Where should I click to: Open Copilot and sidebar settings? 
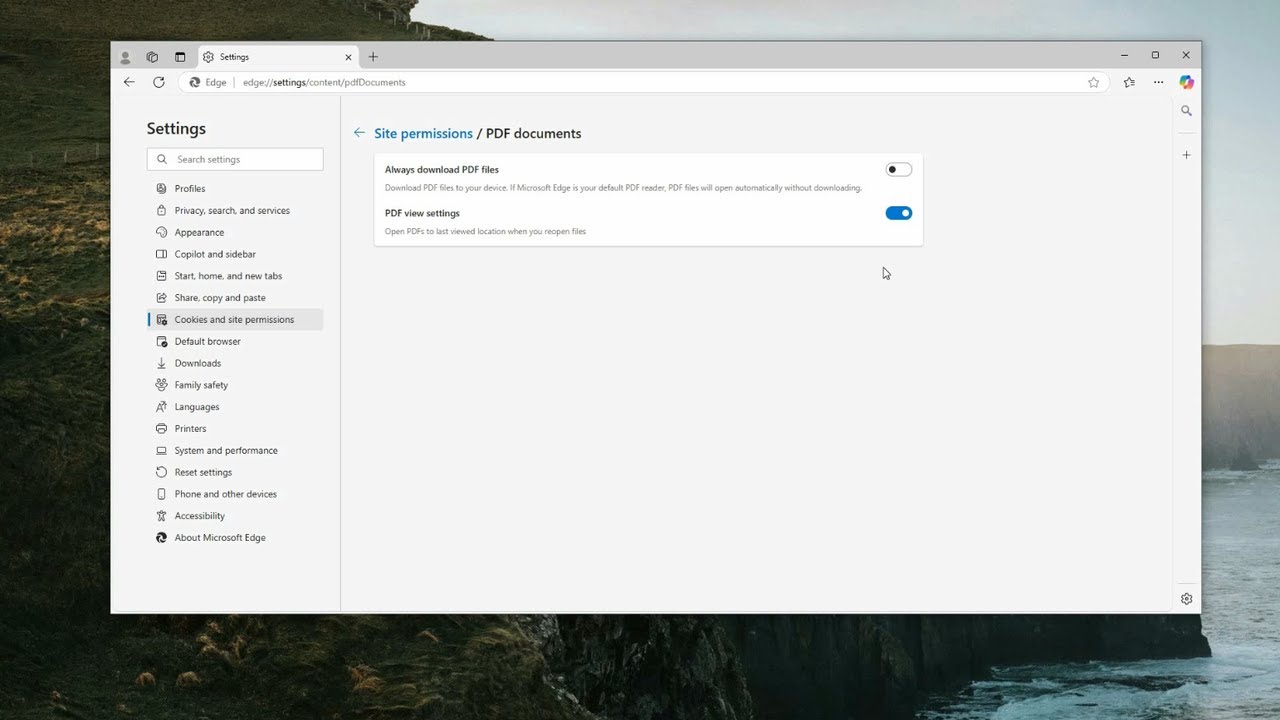235,254
